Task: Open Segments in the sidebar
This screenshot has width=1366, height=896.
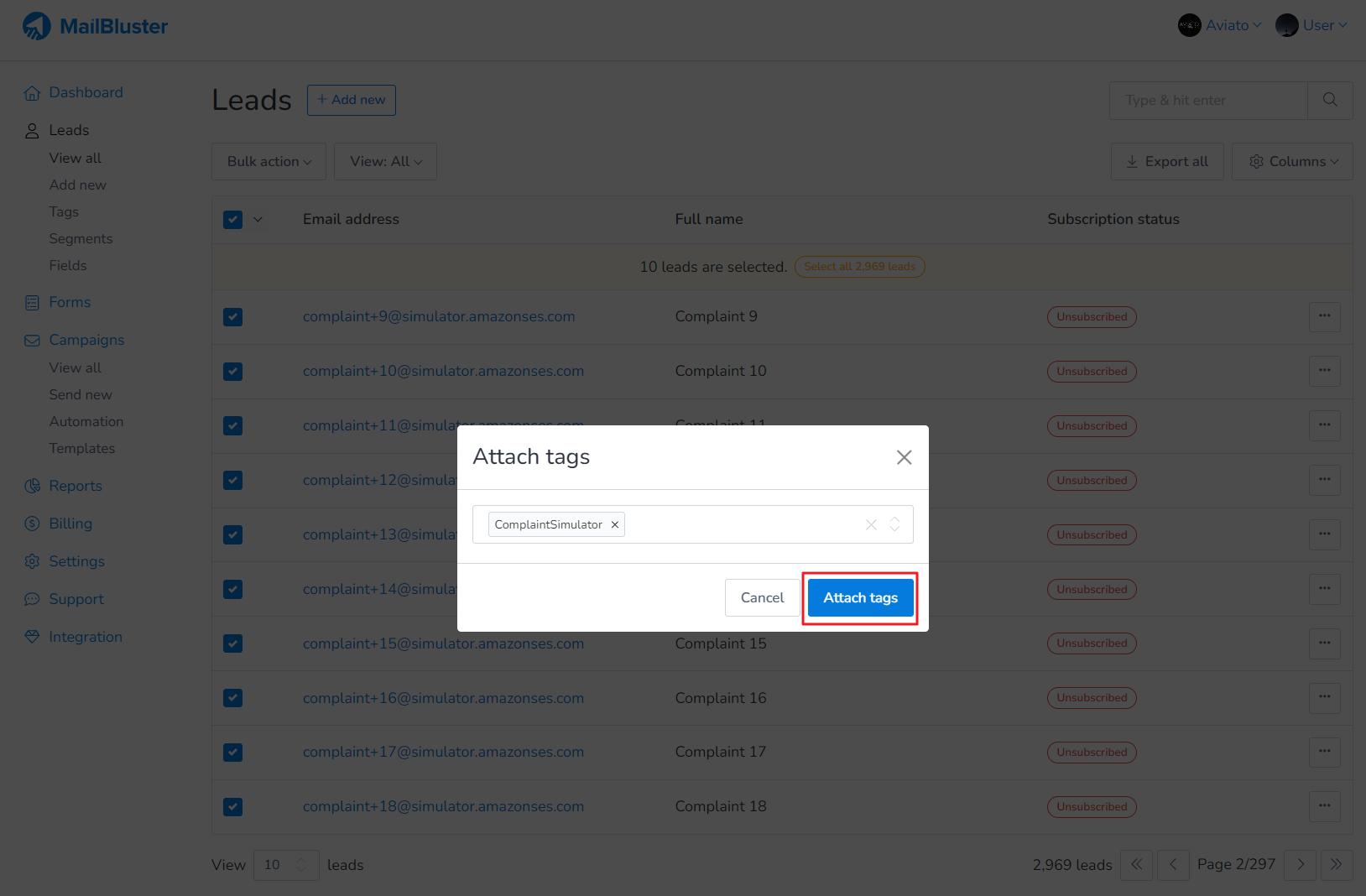Action: pos(81,238)
